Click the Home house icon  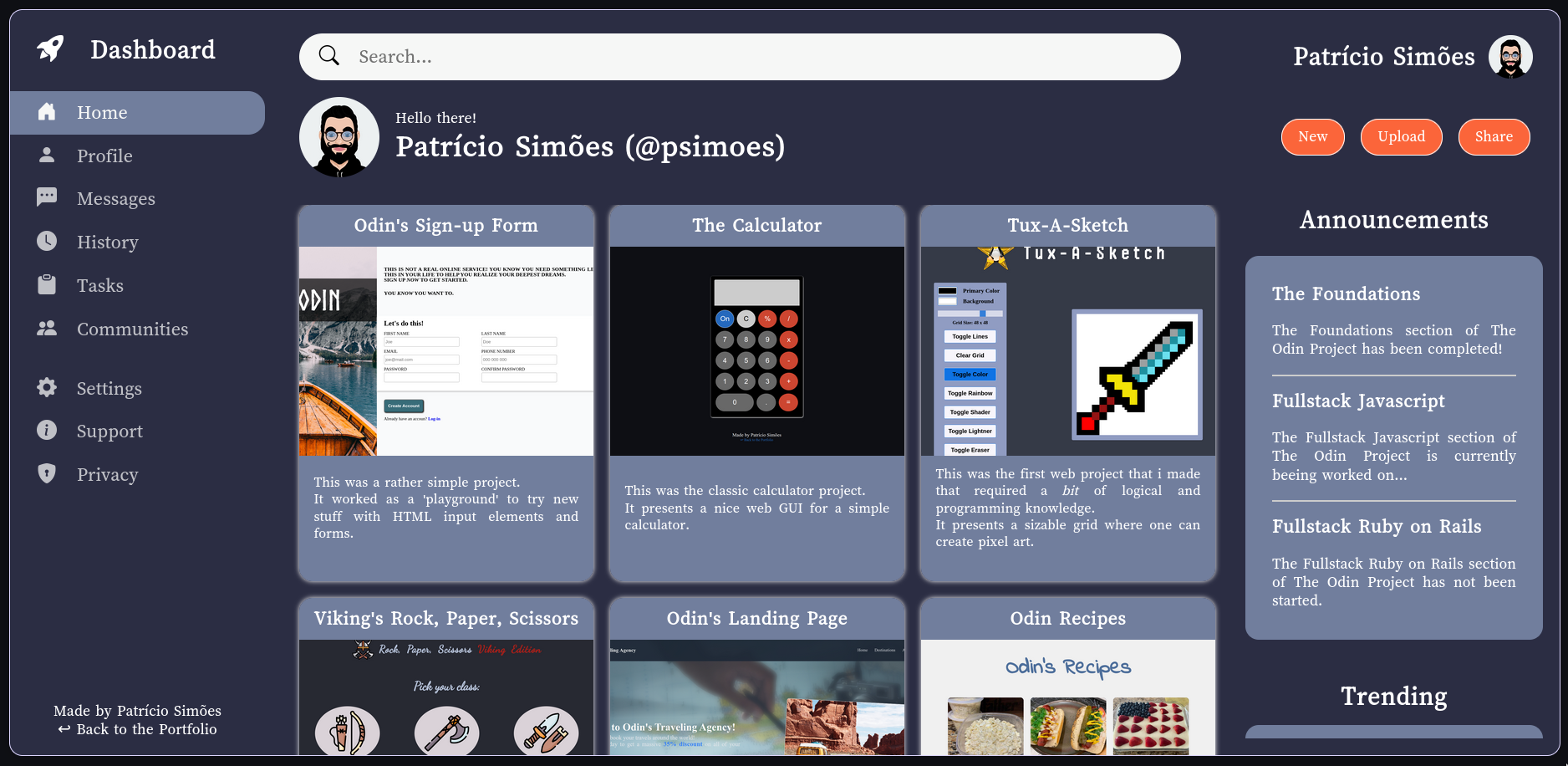[47, 112]
